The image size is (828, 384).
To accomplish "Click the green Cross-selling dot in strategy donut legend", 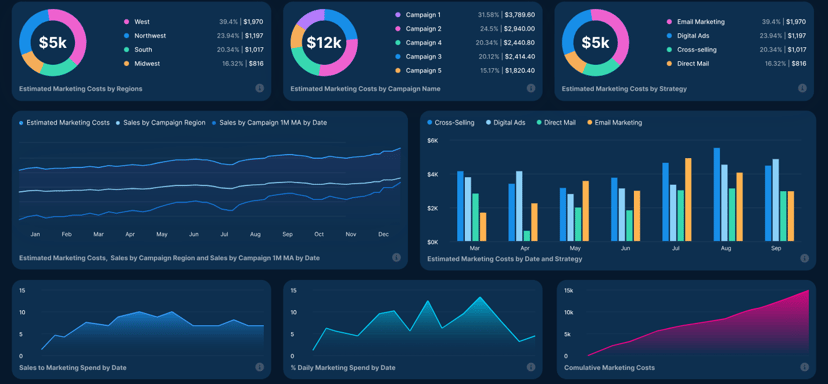I will [669, 50].
